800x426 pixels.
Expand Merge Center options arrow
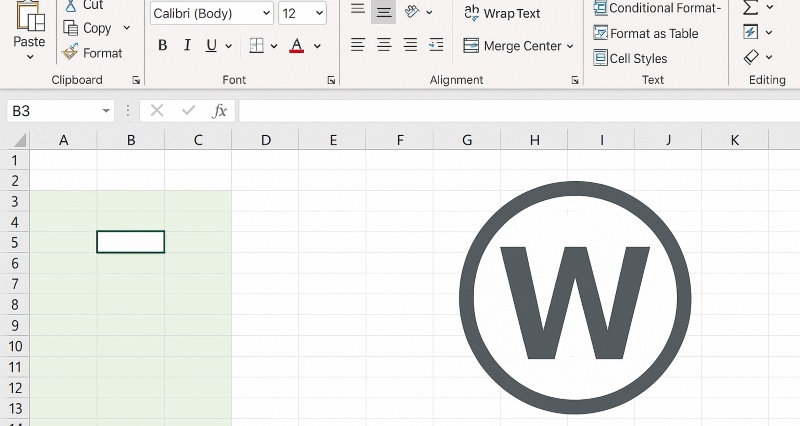(570, 46)
